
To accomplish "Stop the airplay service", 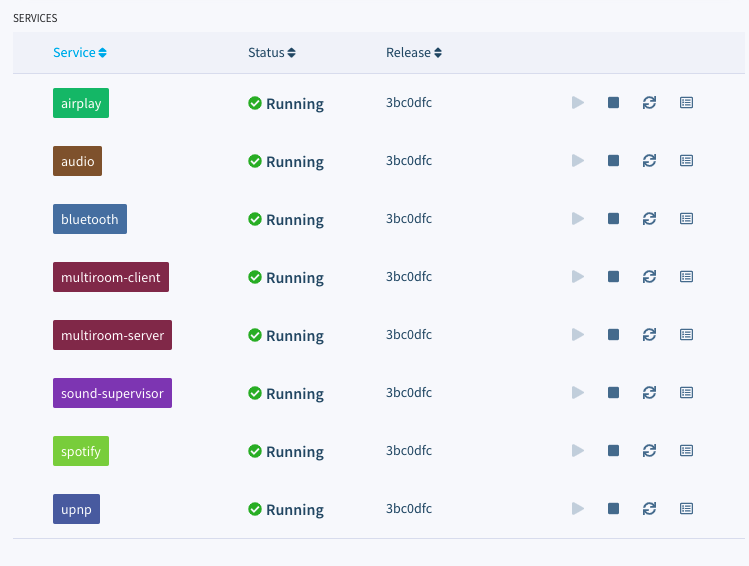I will (x=613, y=103).
